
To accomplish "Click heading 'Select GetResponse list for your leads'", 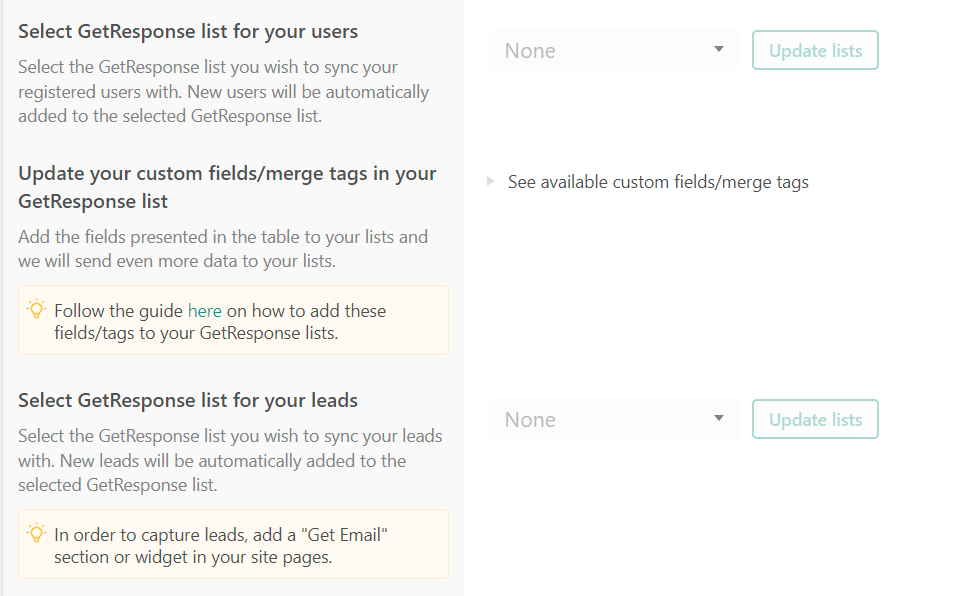I will (188, 401).
